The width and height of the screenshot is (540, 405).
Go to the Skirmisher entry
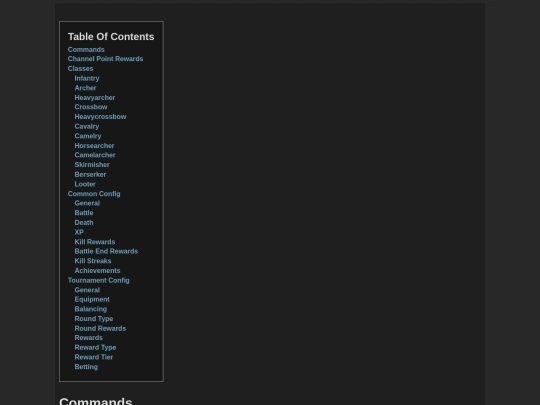[x=92, y=165]
